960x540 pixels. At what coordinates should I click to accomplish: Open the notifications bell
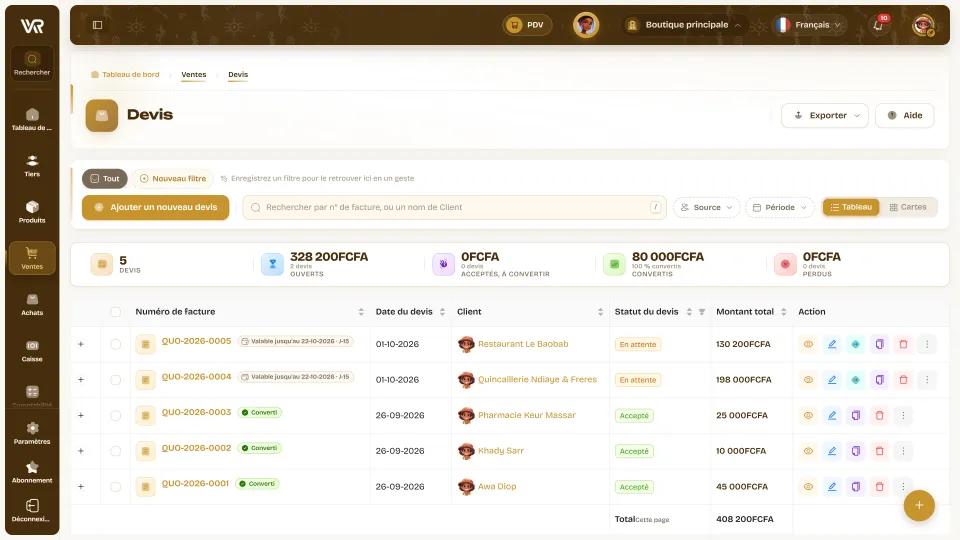pyautogui.click(x=879, y=25)
